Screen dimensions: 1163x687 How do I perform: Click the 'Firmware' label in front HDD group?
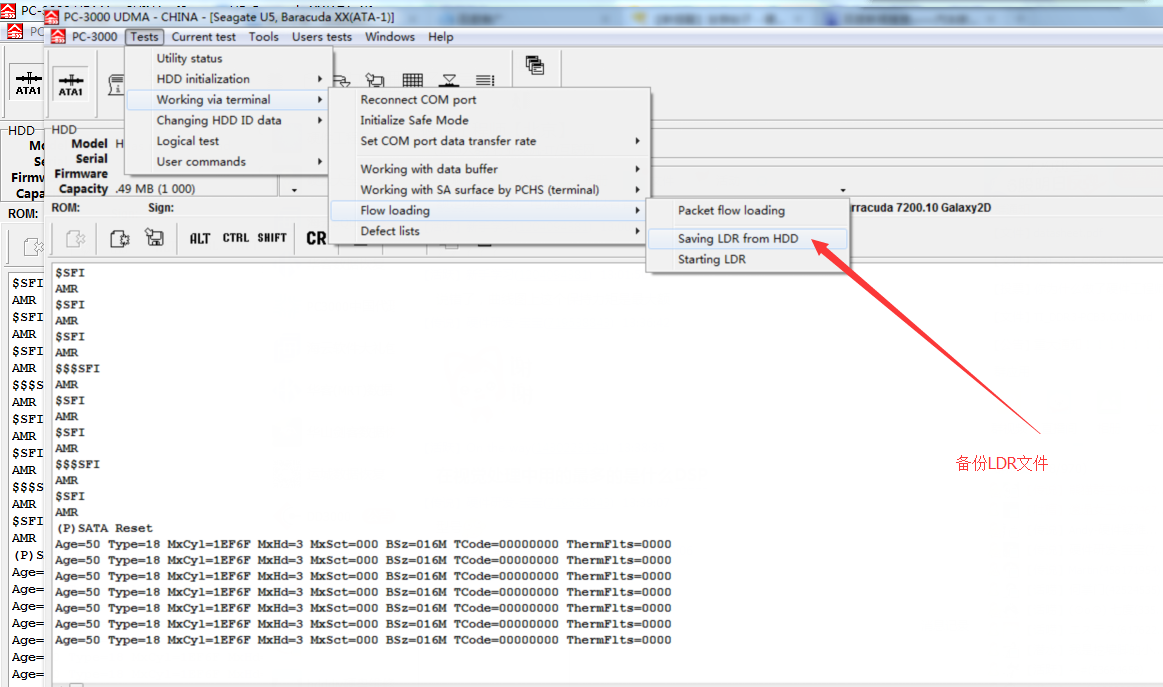81,174
